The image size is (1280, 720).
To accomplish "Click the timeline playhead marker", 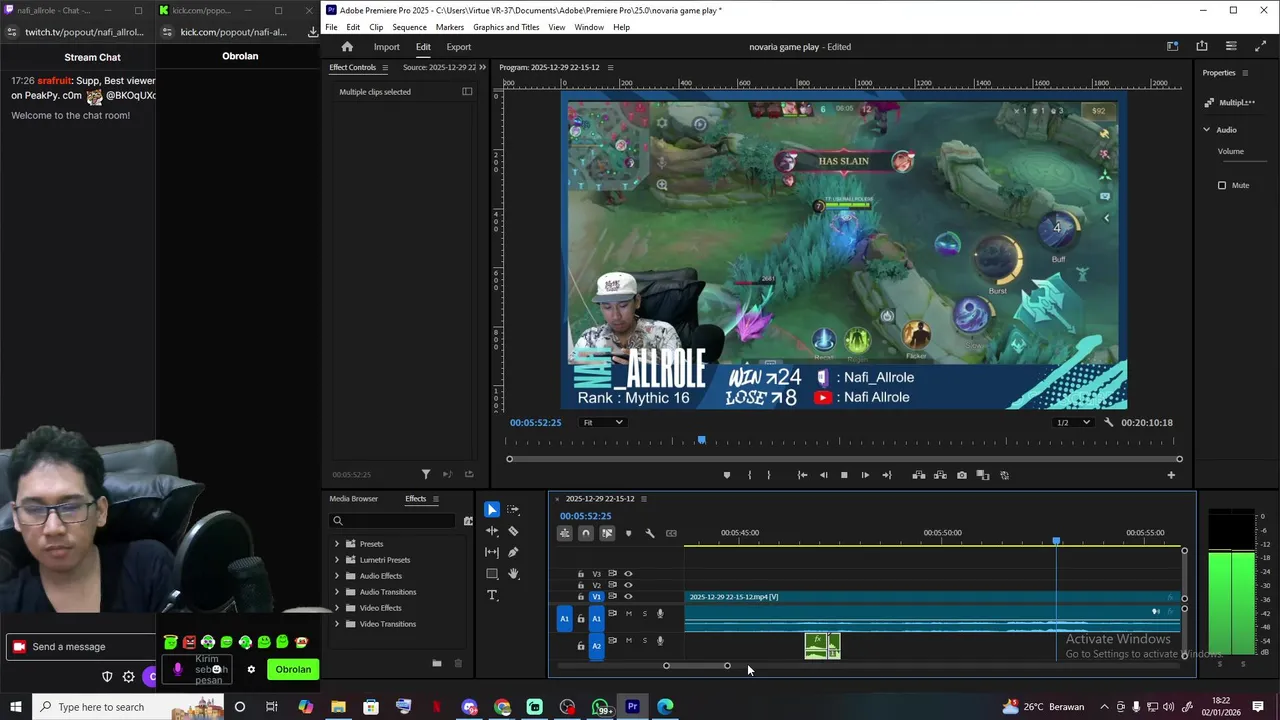I will [1056, 541].
